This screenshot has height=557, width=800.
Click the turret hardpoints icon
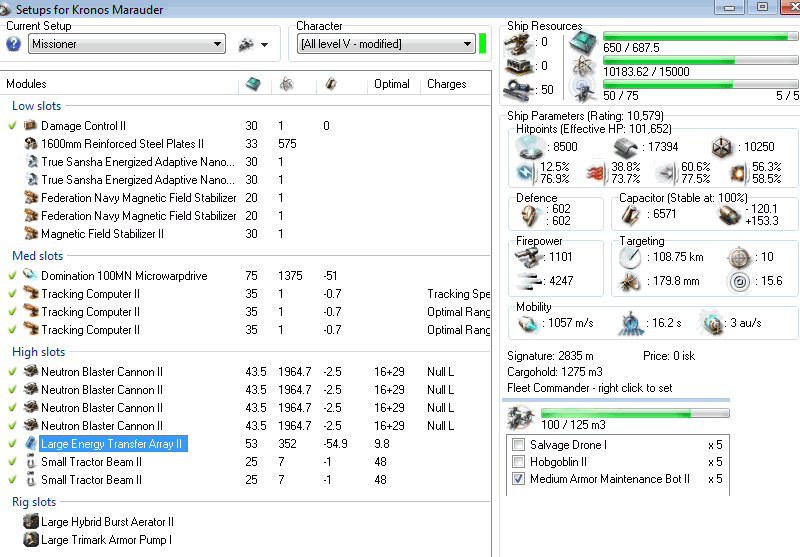[518, 43]
